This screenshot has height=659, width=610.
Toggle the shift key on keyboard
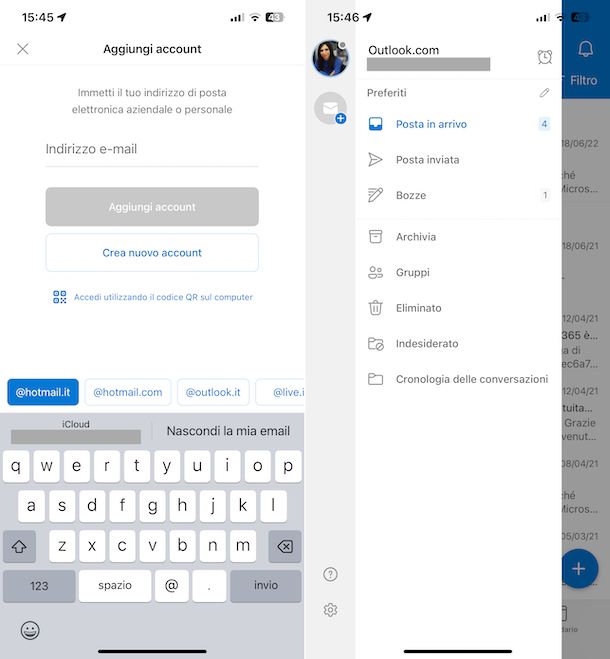pyautogui.click(x=19, y=546)
